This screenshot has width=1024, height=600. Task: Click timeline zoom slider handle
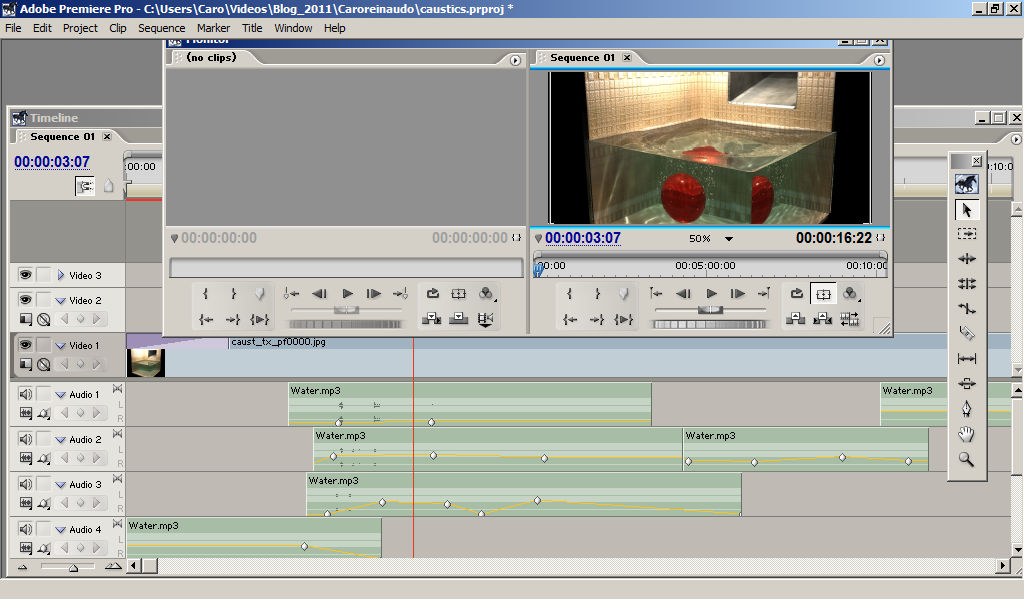[73, 568]
